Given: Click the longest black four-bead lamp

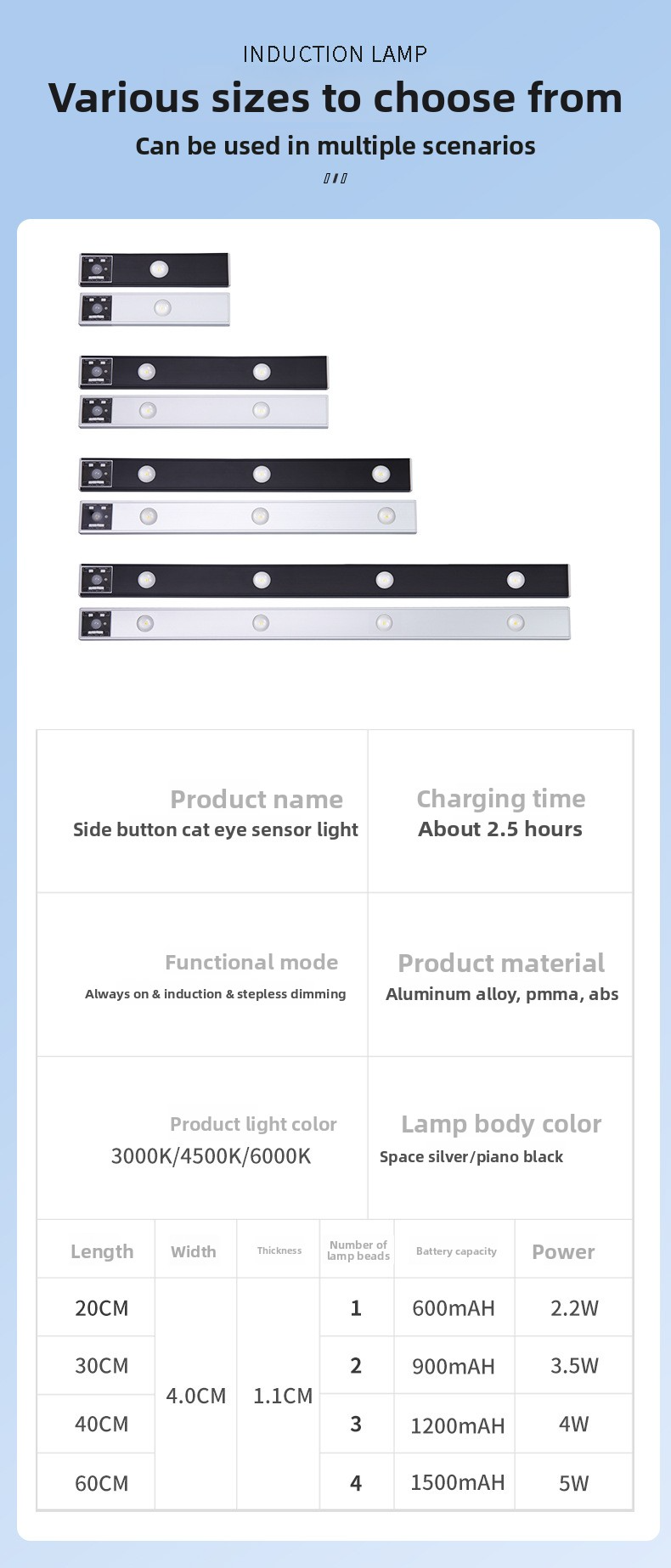Looking at the screenshot, I should tap(324, 581).
